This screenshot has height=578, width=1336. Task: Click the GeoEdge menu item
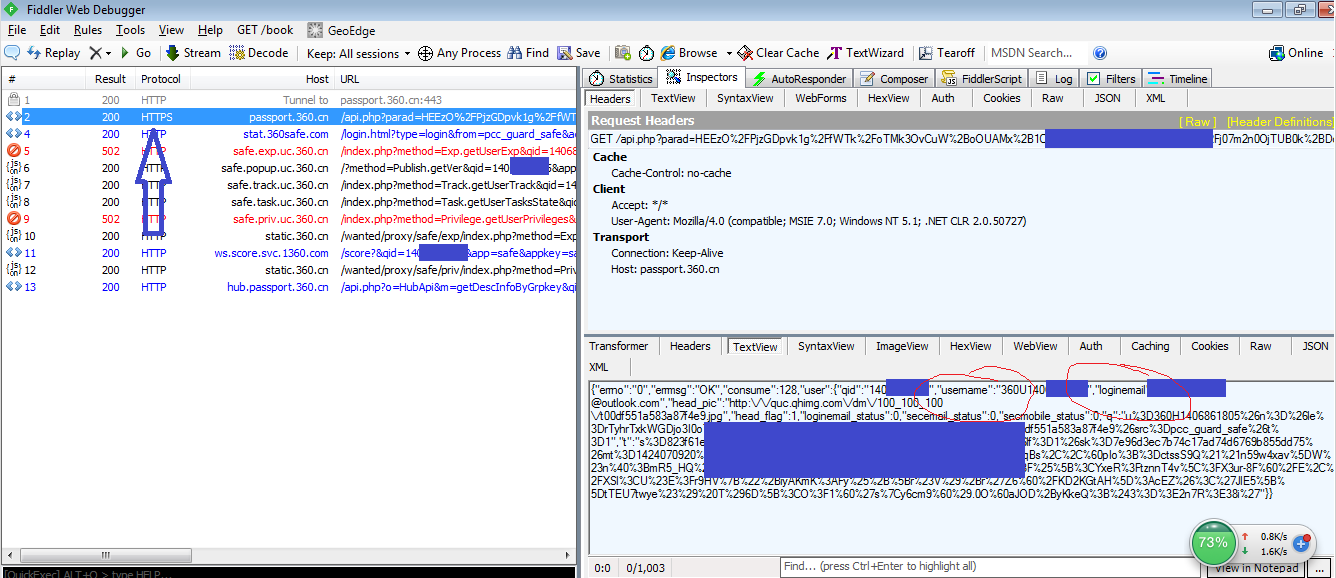point(343,30)
